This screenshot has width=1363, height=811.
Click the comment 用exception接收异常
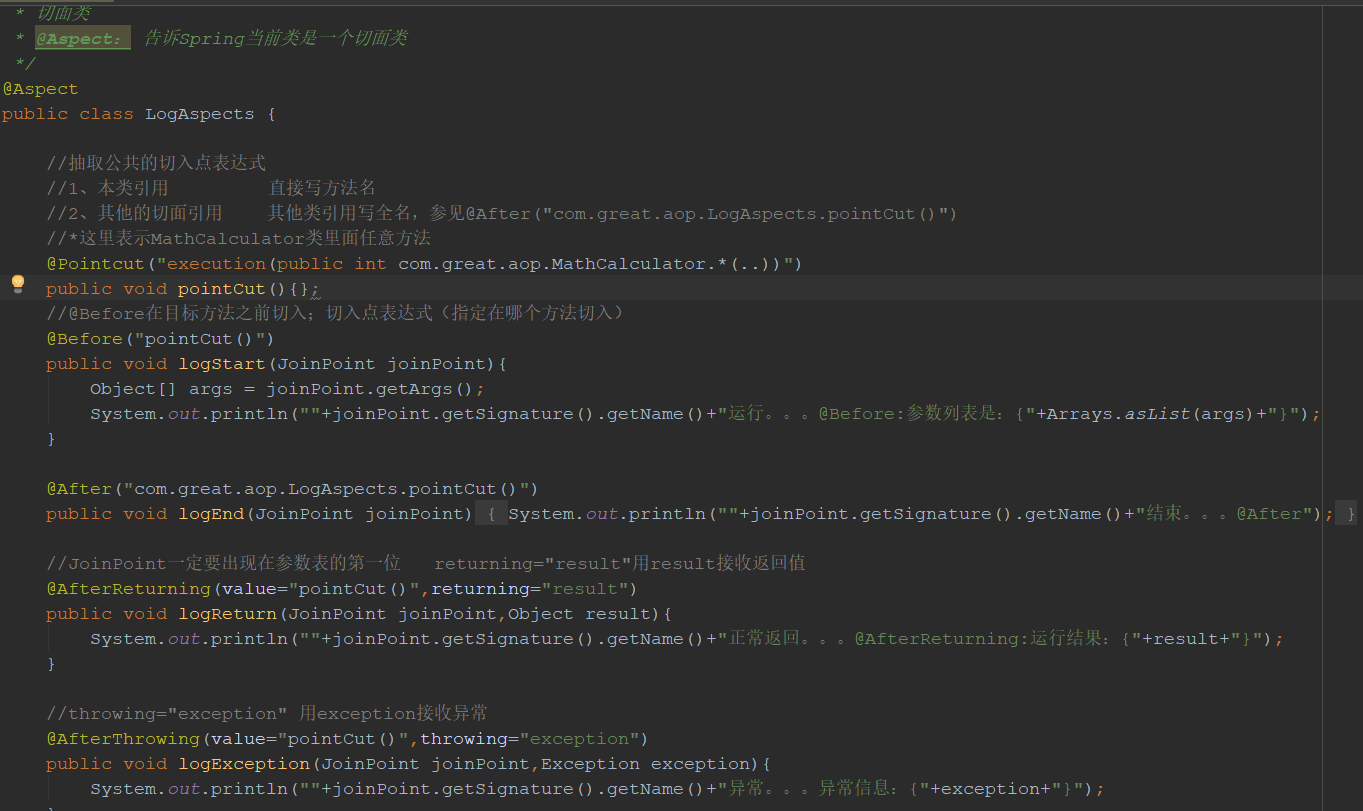coord(393,714)
